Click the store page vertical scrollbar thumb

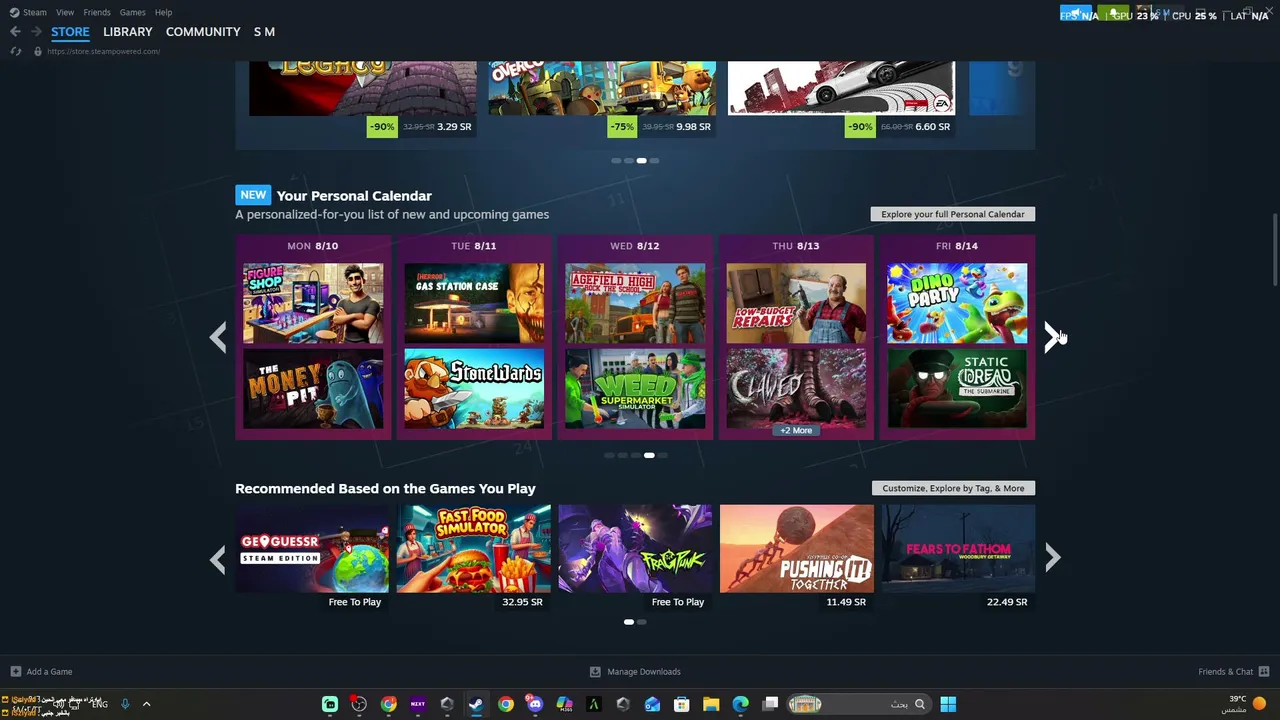tap(1274, 250)
